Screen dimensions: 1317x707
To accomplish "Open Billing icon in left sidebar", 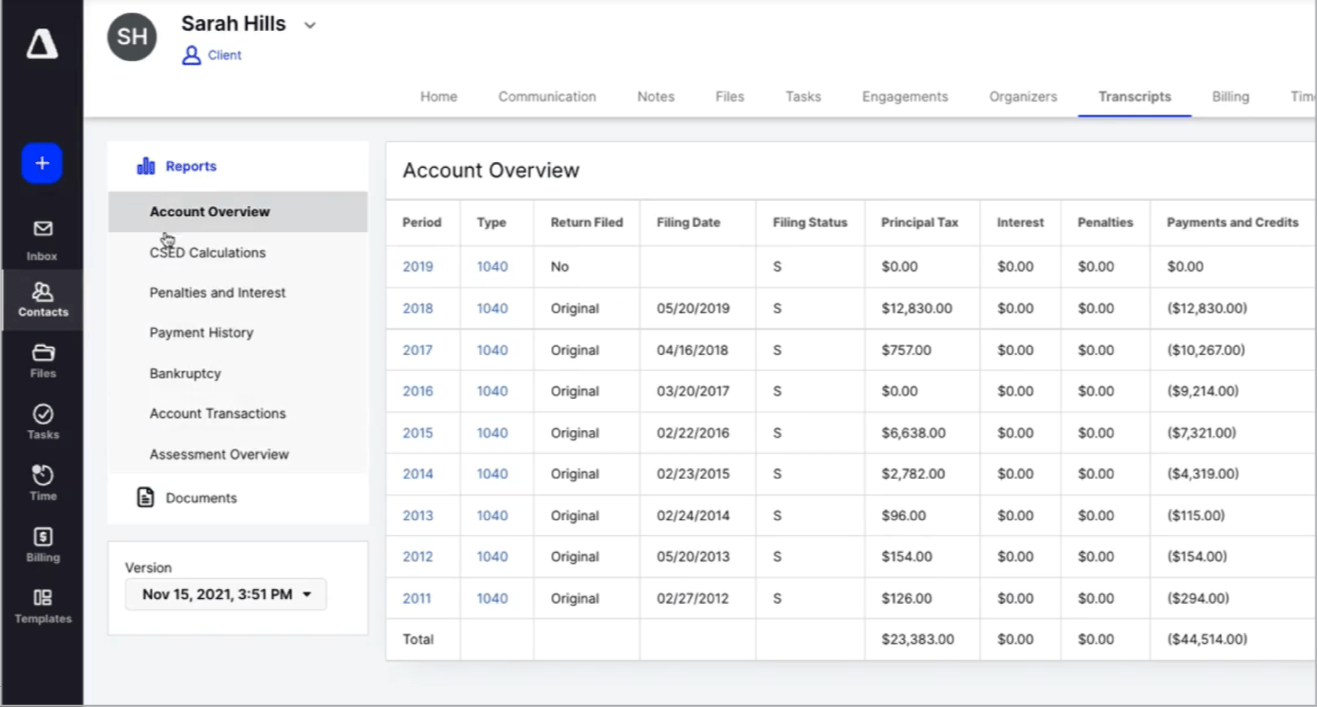I will point(42,538).
